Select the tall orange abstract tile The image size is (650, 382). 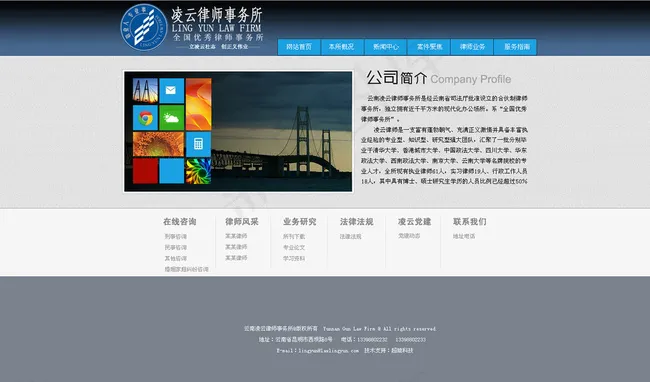tap(198, 104)
